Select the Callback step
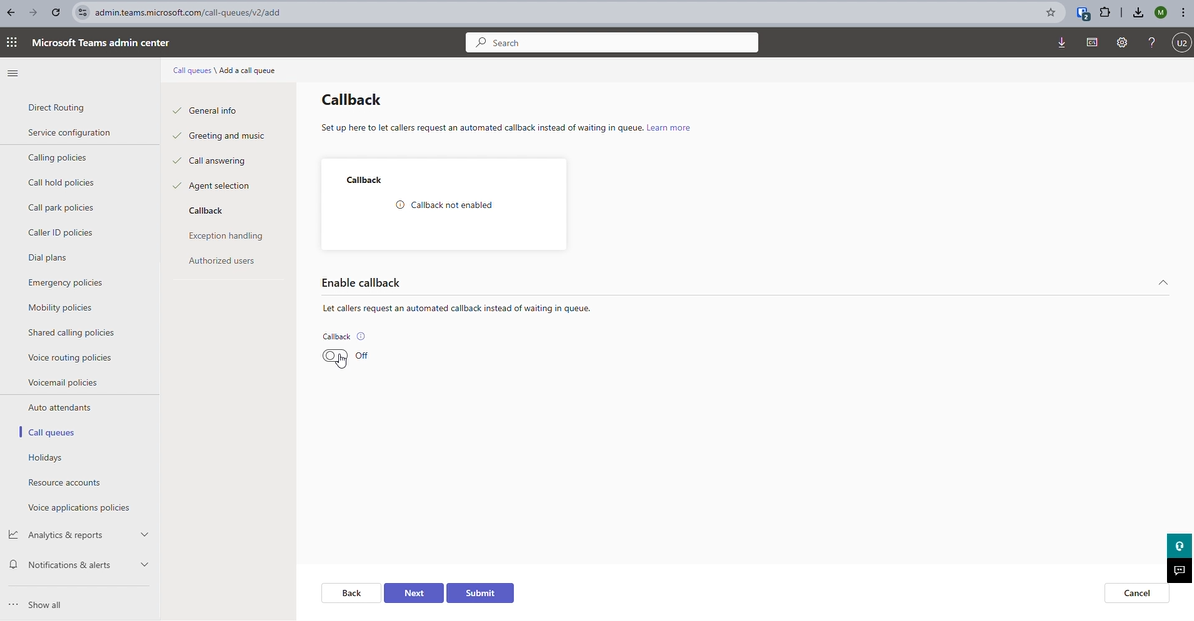This screenshot has height=621, width=1194. coord(206,211)
